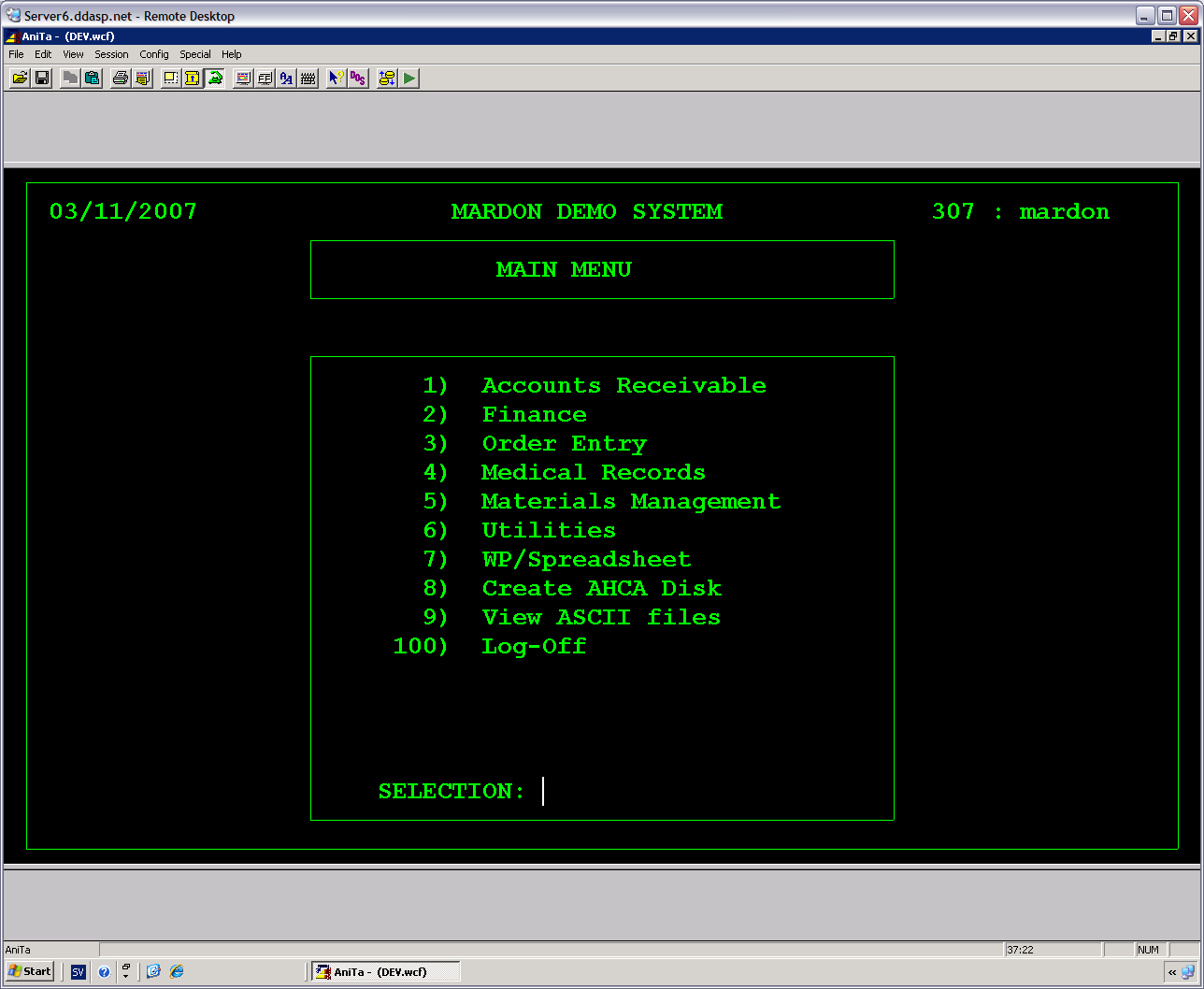Screen dimensions: 1204x989
Task: Click the Print toolbar icon
Action: point(120,79)
